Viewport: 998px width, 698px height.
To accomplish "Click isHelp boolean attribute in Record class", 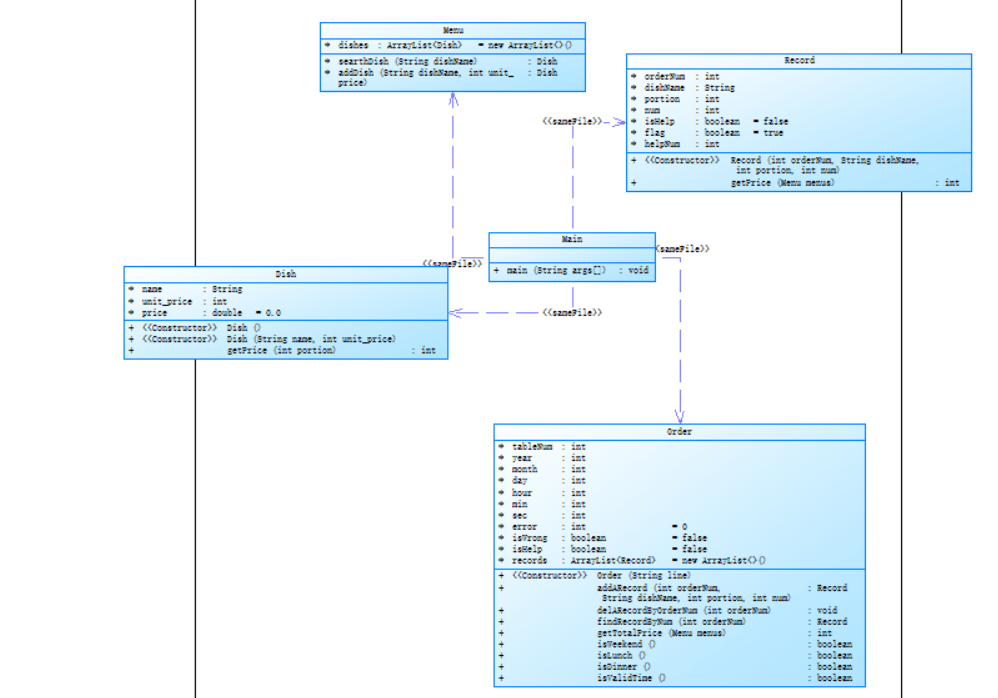I will click(710, 122).
